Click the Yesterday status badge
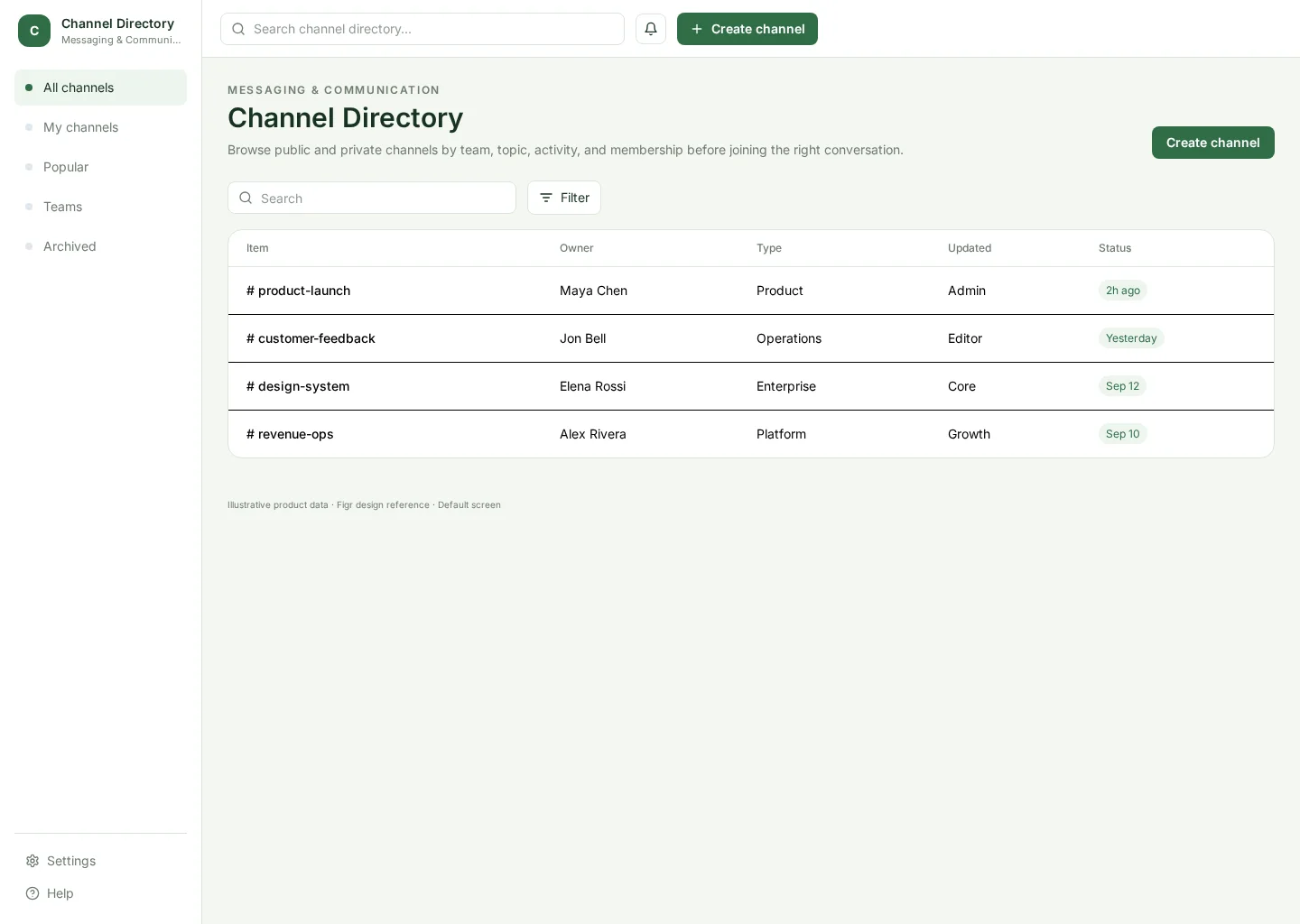Image resolution: width=1300 pixels, height=924 pixels. click(1131, 338)
